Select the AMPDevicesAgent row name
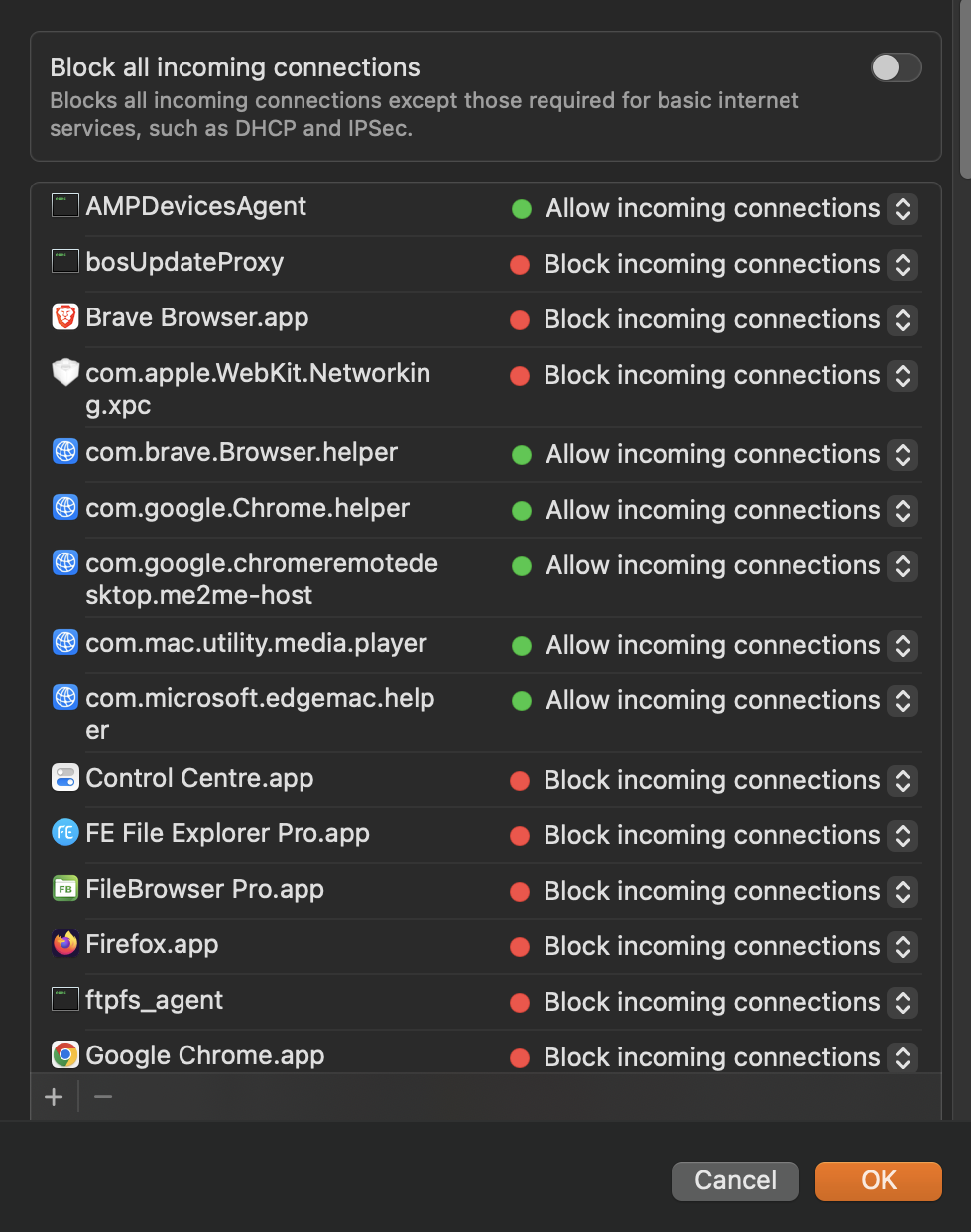The image size is (971, 1232). point(196,206)
